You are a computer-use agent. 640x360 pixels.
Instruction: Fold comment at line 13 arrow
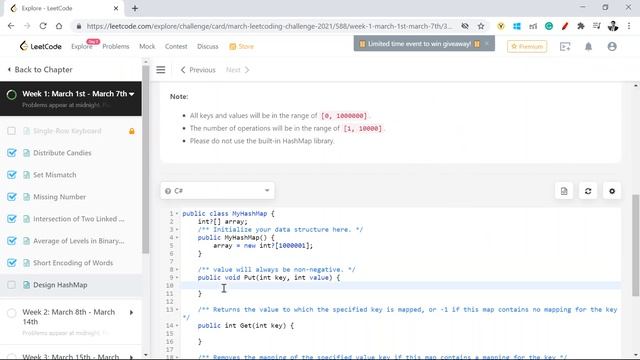(x=177, y=309)
